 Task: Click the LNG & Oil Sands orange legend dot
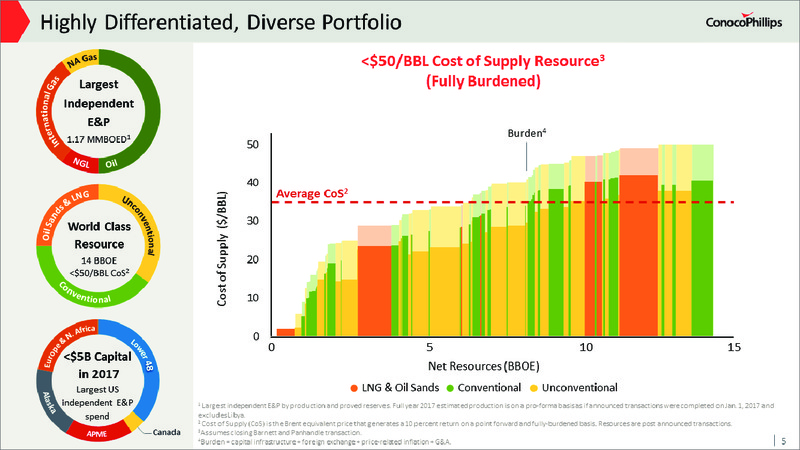354,388
